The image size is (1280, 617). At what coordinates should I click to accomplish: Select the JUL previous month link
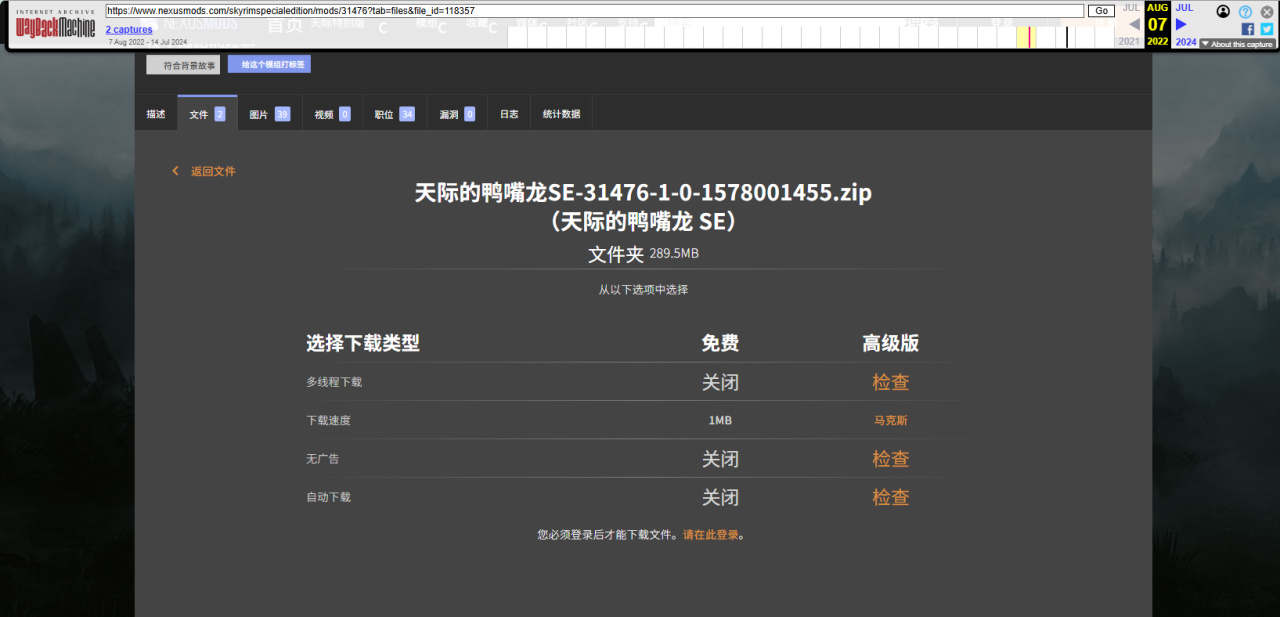coord(1131,8)
